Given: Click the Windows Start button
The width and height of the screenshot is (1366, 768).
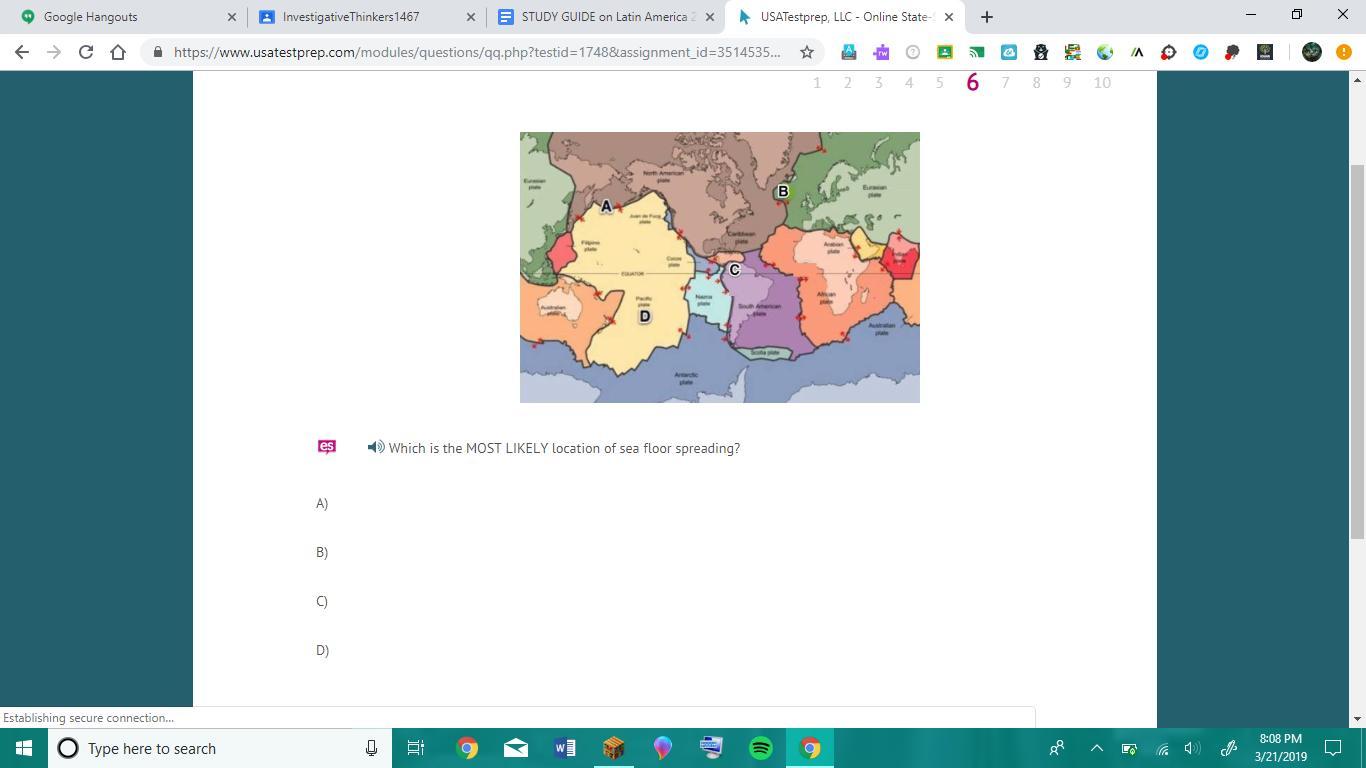Looking at the screenshot, I should pos(24,748).
